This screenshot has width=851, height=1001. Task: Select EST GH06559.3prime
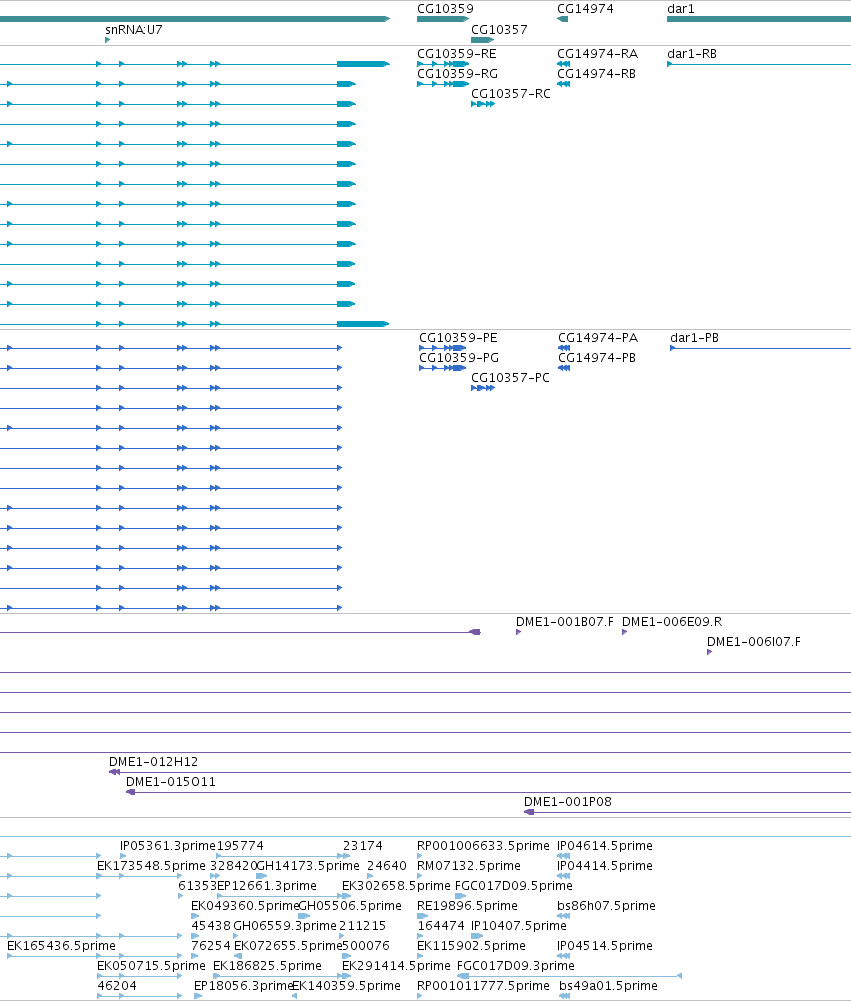tap(285, 926)
